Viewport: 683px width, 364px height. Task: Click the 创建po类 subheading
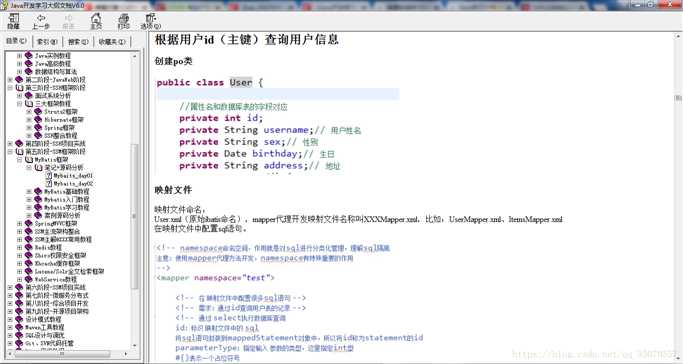click(173, 61)
